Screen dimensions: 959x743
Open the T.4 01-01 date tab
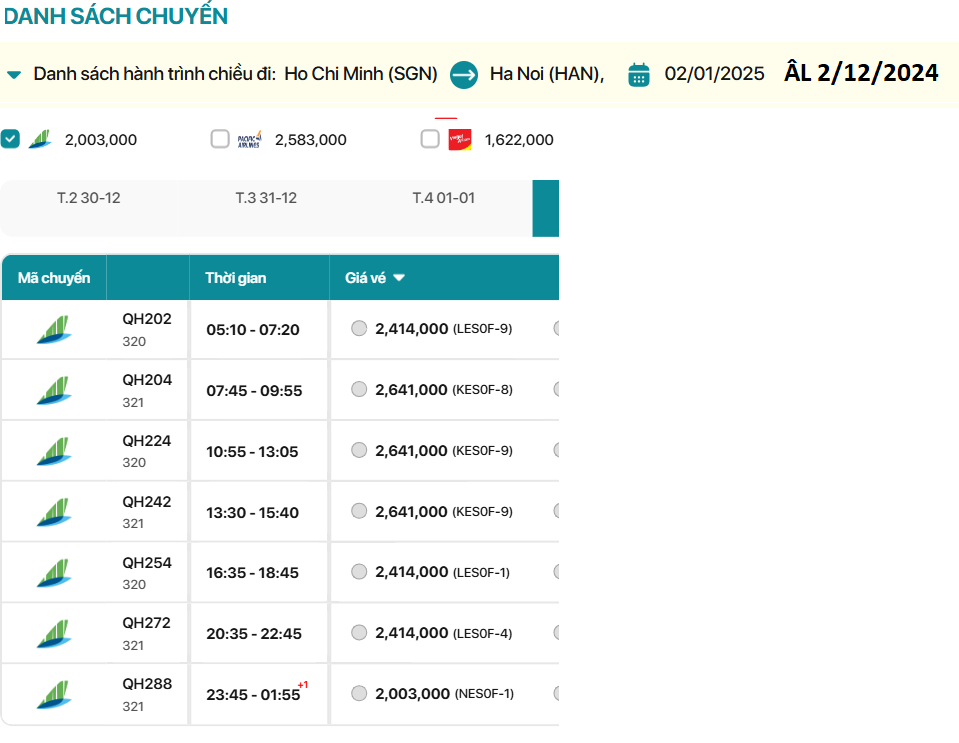[443, 198]
